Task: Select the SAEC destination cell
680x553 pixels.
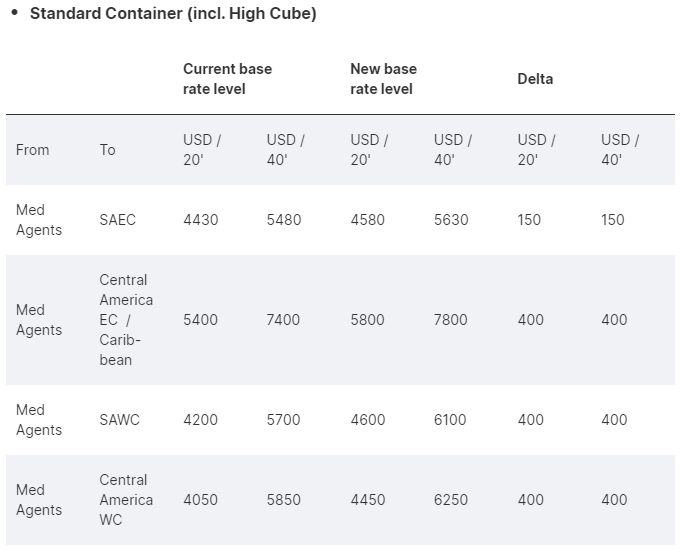Action: point(117,220)
